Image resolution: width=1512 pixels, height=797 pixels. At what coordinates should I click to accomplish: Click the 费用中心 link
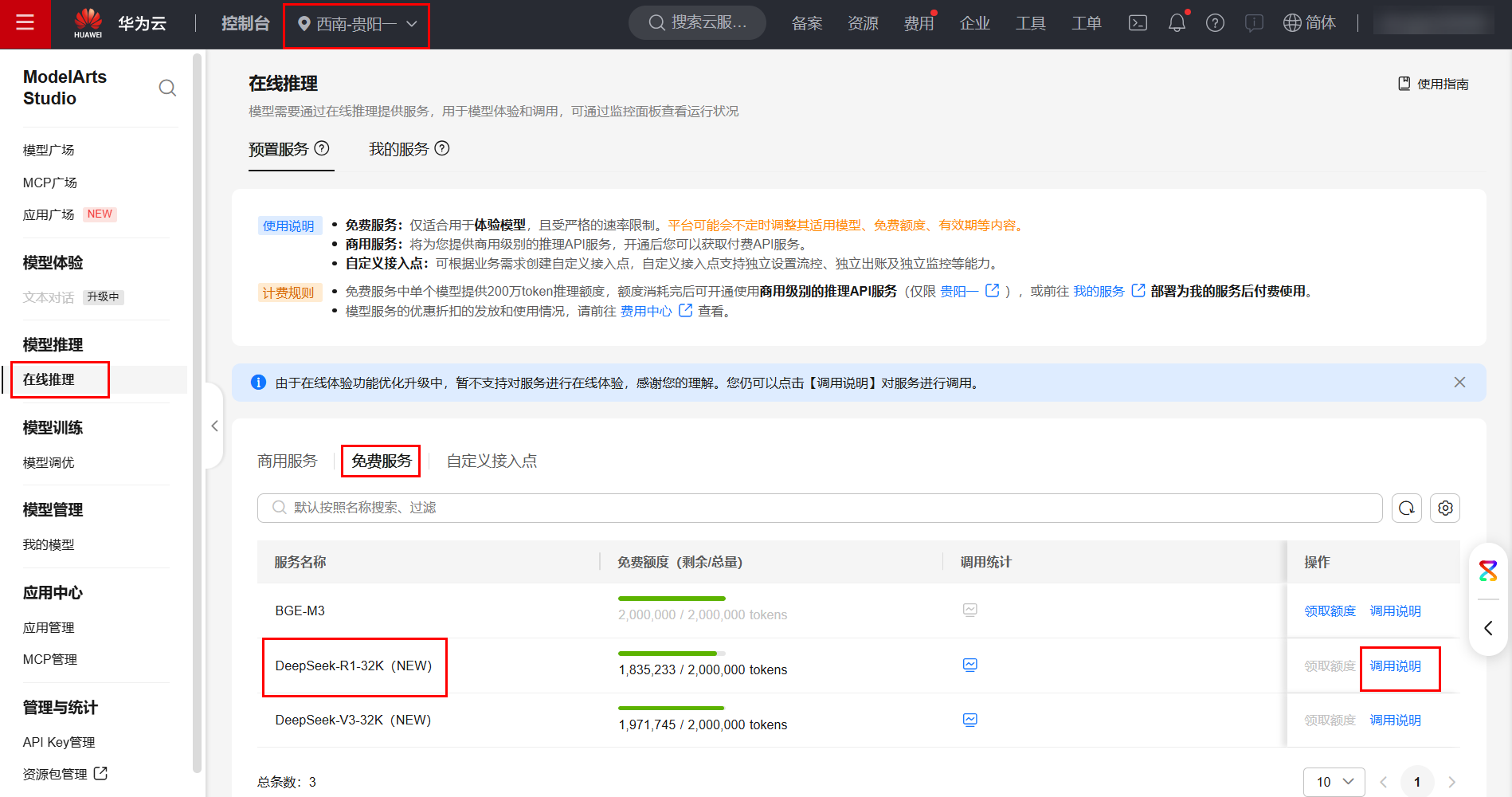pyautogui.click(x=646, y=311)
